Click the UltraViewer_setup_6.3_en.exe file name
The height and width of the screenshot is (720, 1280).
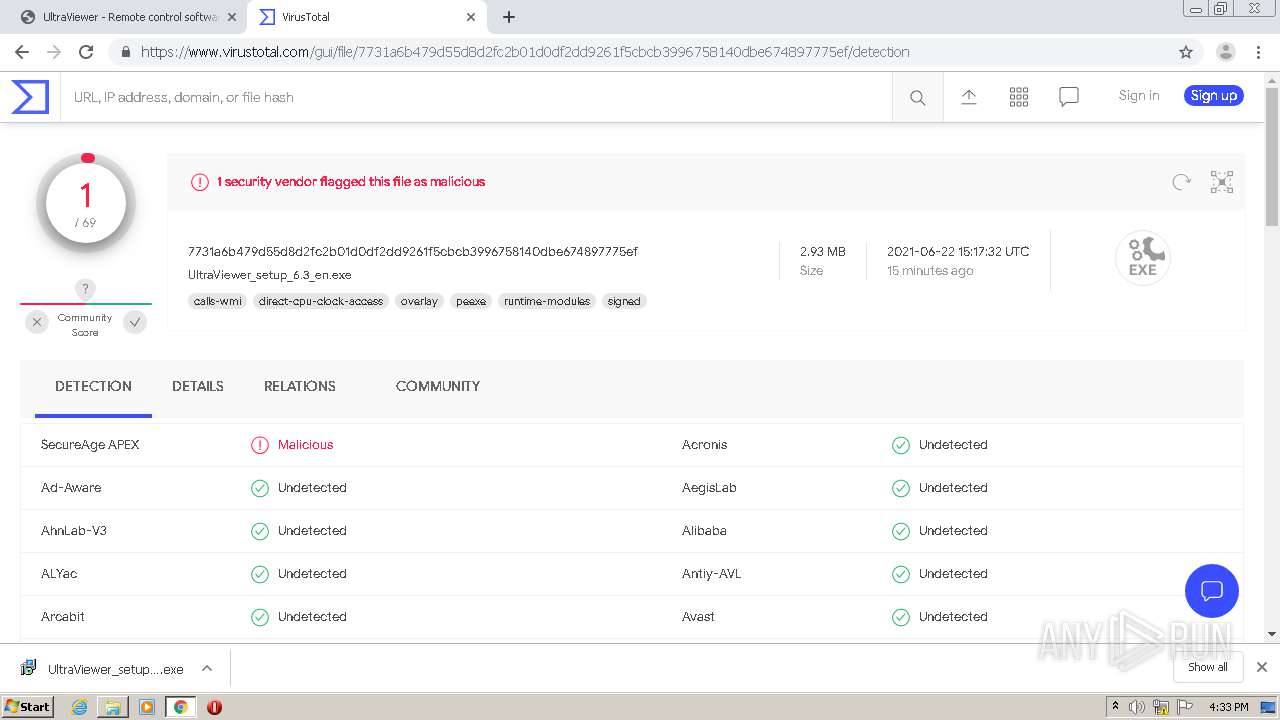point(270,275)
